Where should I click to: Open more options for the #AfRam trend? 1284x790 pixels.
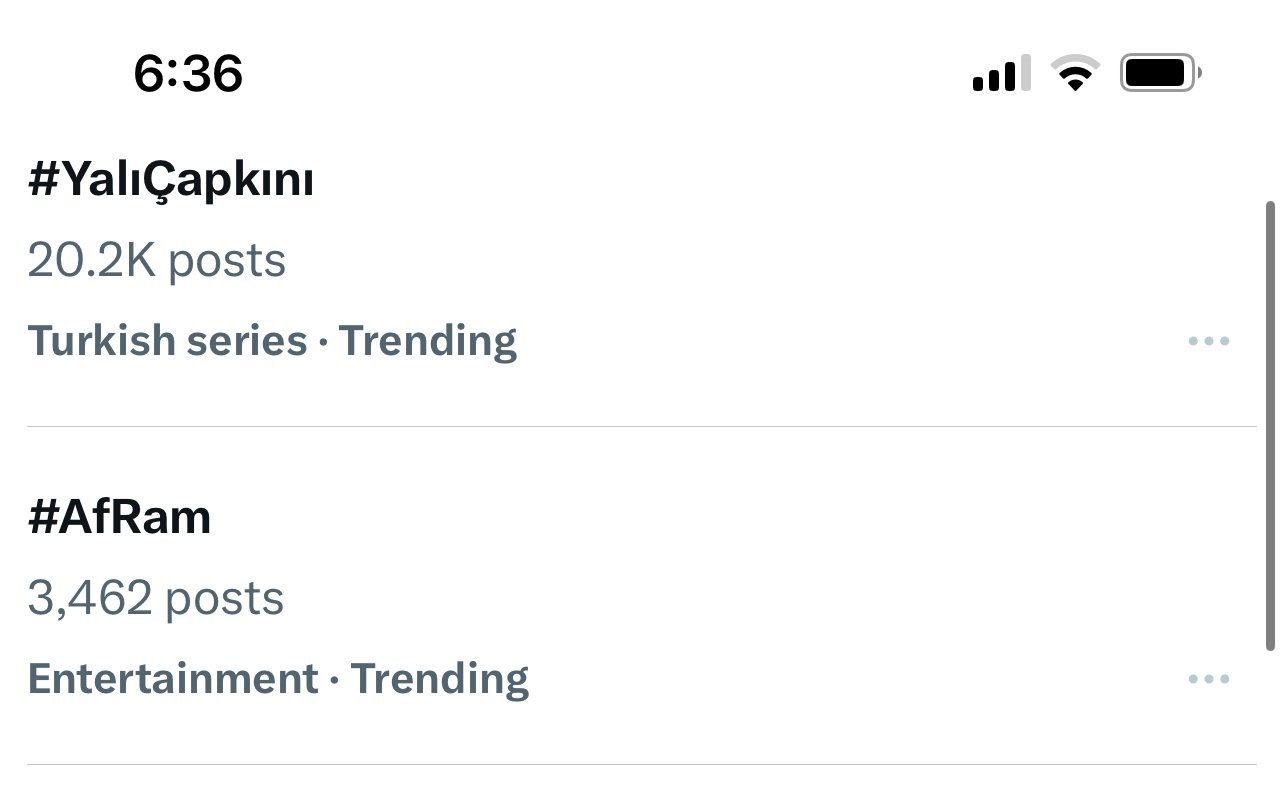click(1208, 680)
